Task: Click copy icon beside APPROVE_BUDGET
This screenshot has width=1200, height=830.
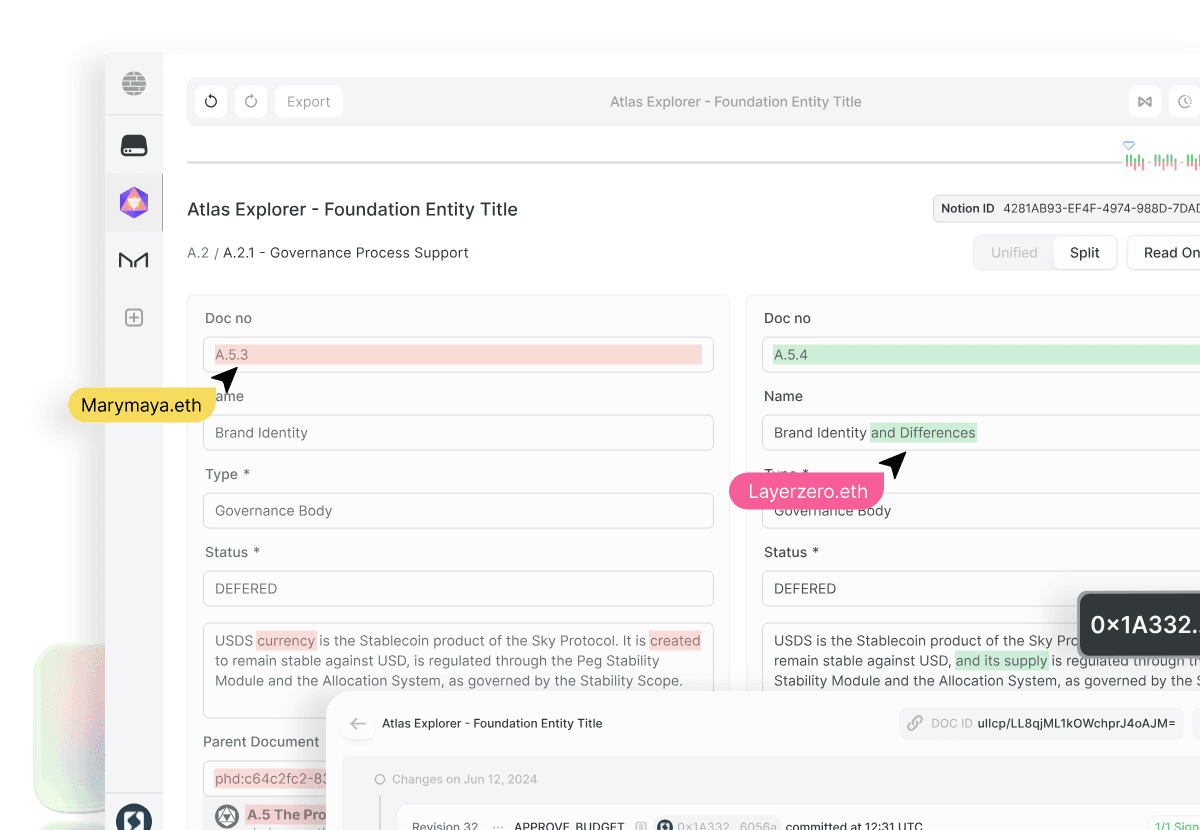Action: [x=641, y=826]
